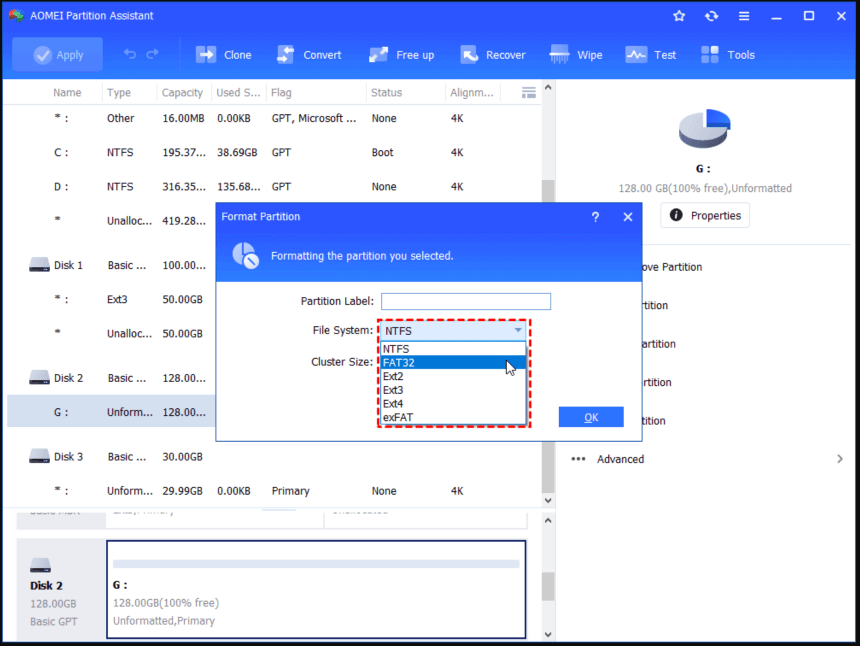Click the Apply checkmark button
The image size is (860, 646).
[x=57, y=55]
